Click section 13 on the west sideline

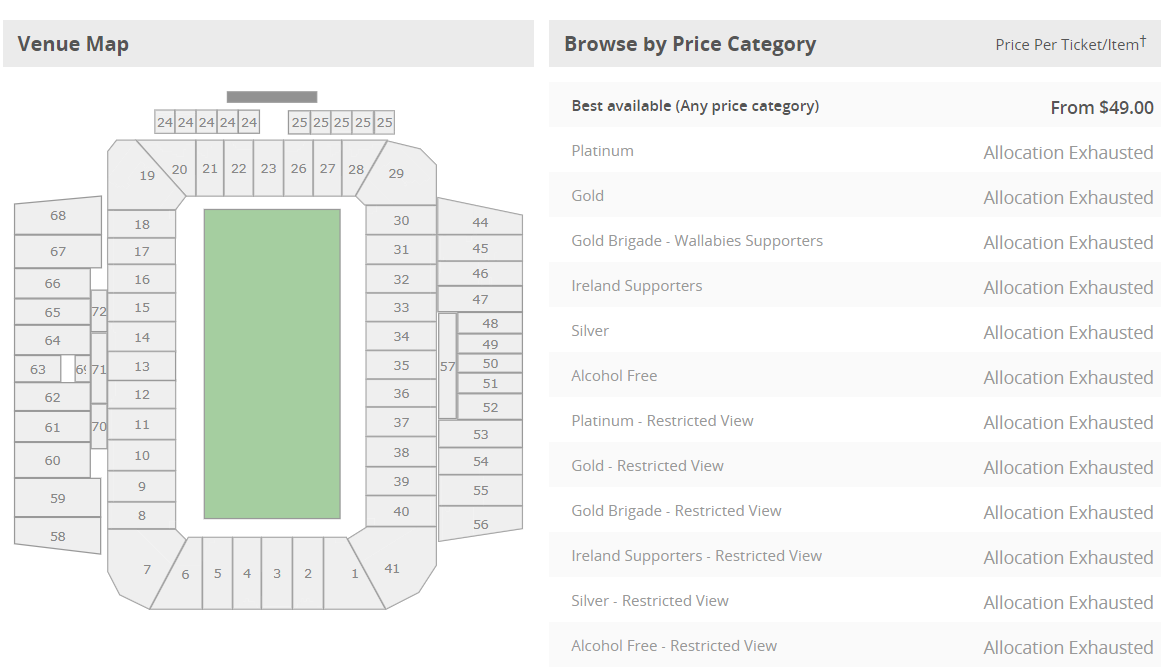coord(142,366)
